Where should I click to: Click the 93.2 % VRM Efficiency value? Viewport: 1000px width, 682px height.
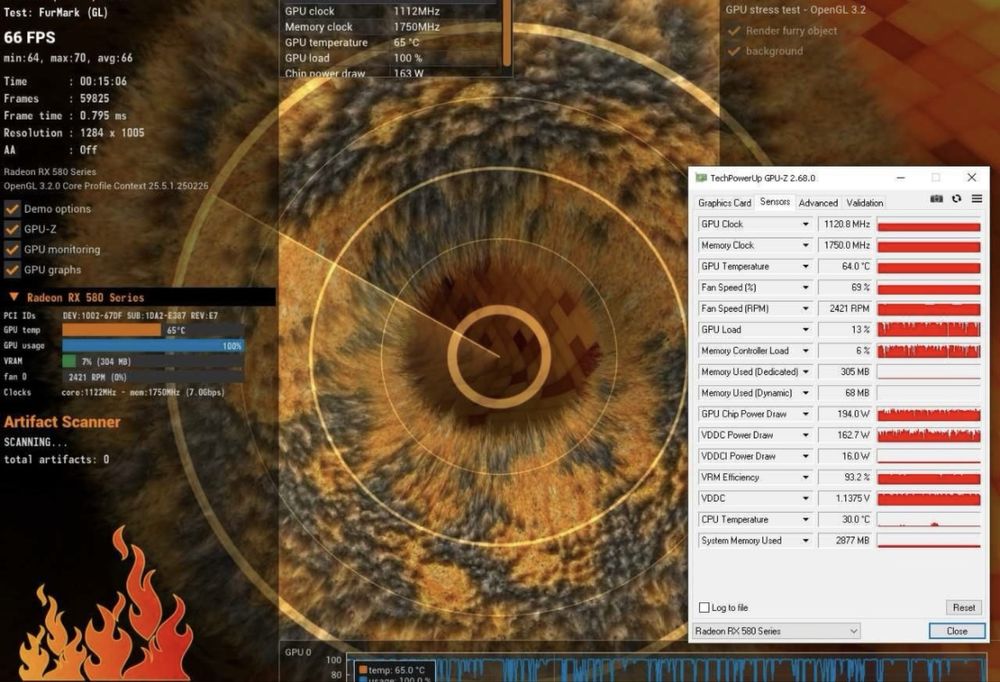click(x=846, y=477)
